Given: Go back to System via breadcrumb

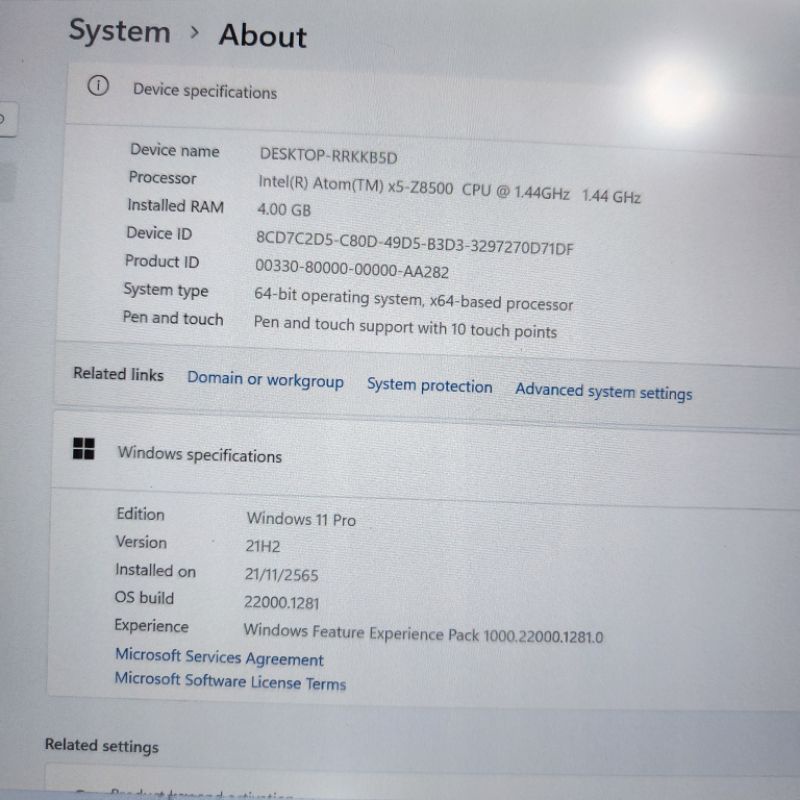Looking at the screenshot, I should pos(119,30).
